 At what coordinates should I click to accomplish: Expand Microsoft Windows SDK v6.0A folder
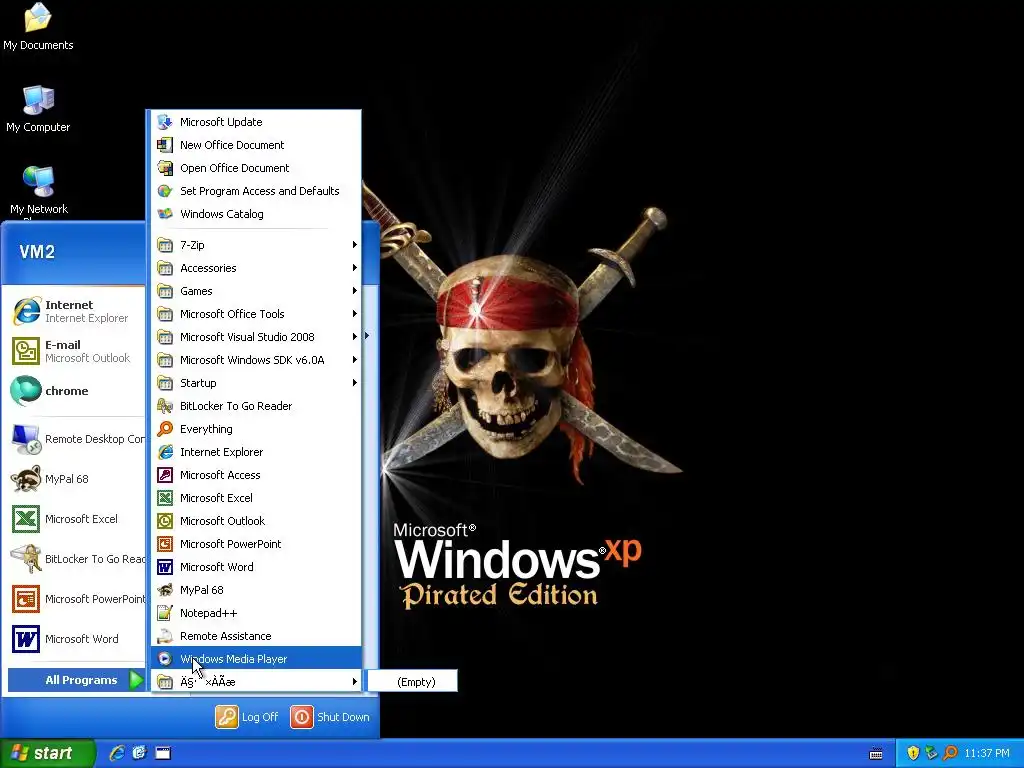point(256,360)
